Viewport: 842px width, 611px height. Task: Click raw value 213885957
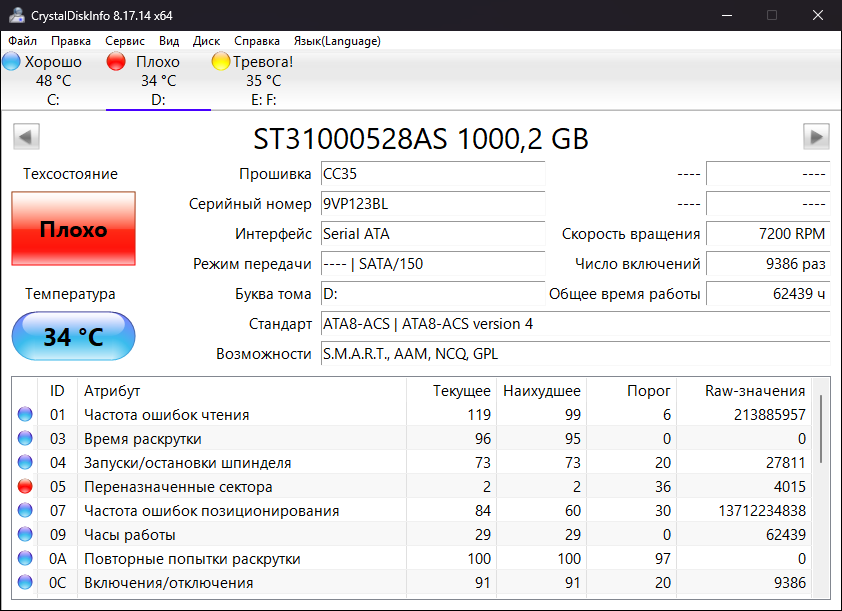770,414
